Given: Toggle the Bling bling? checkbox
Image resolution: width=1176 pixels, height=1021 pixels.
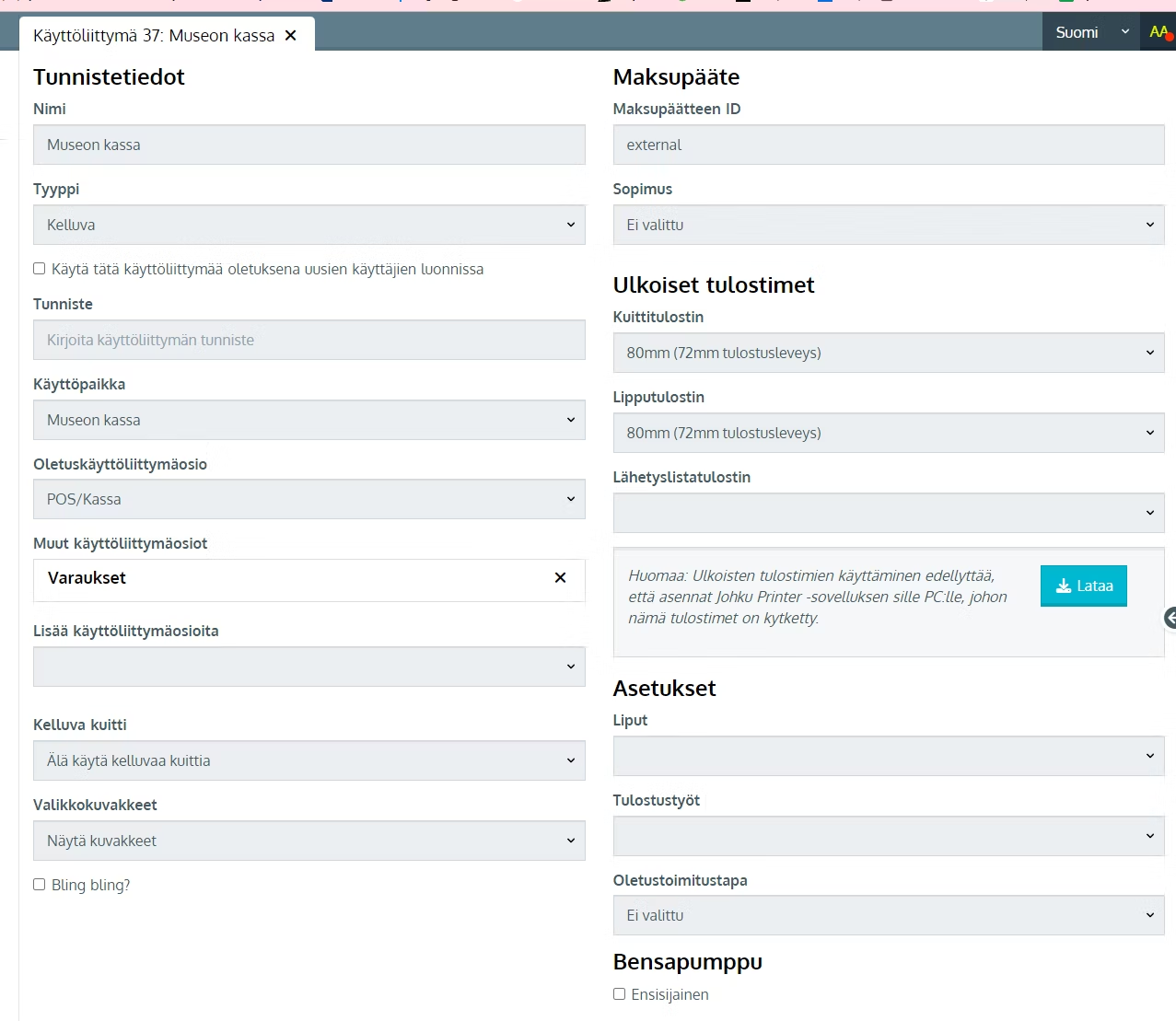Looking at the screenshot, I should [x=40, y=885].
